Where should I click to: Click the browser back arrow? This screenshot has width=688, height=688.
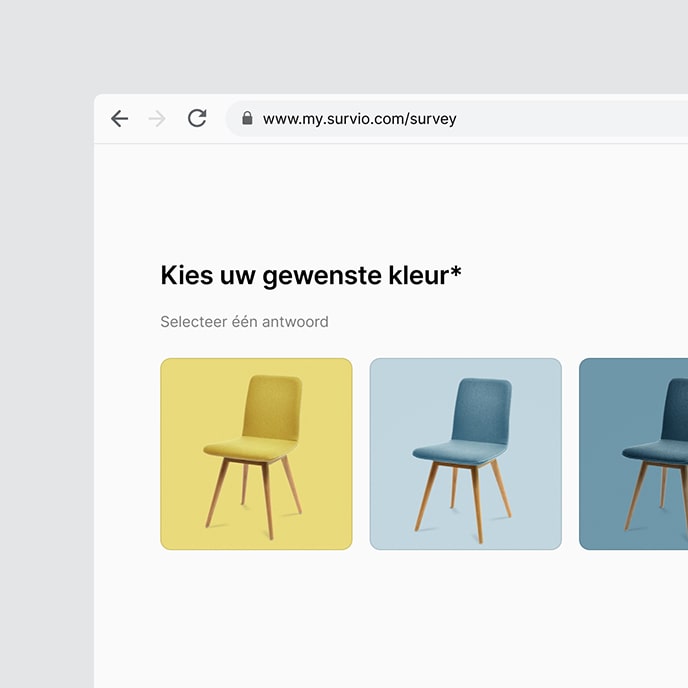click(x=120, y=119)
